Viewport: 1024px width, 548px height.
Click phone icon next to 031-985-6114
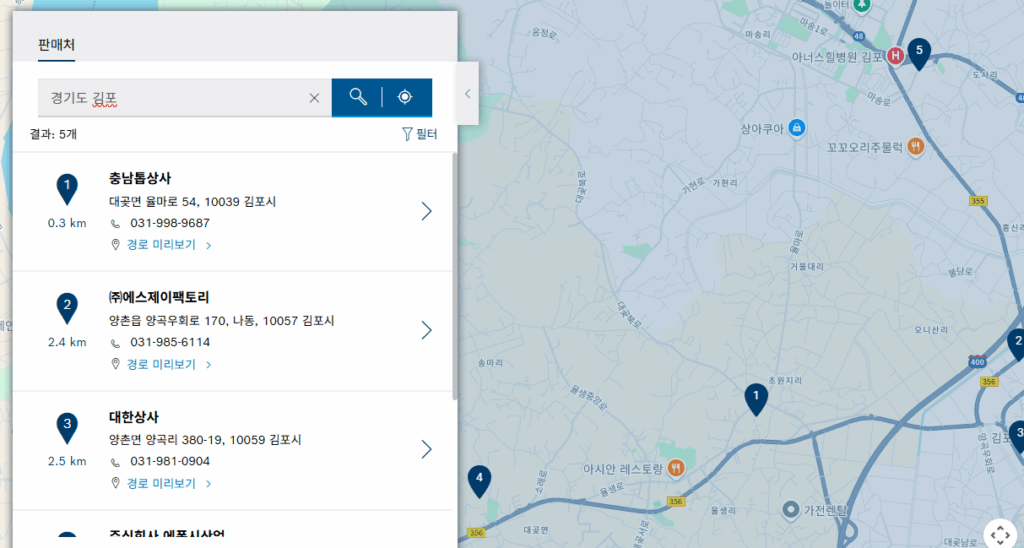[x=115, y=344]
